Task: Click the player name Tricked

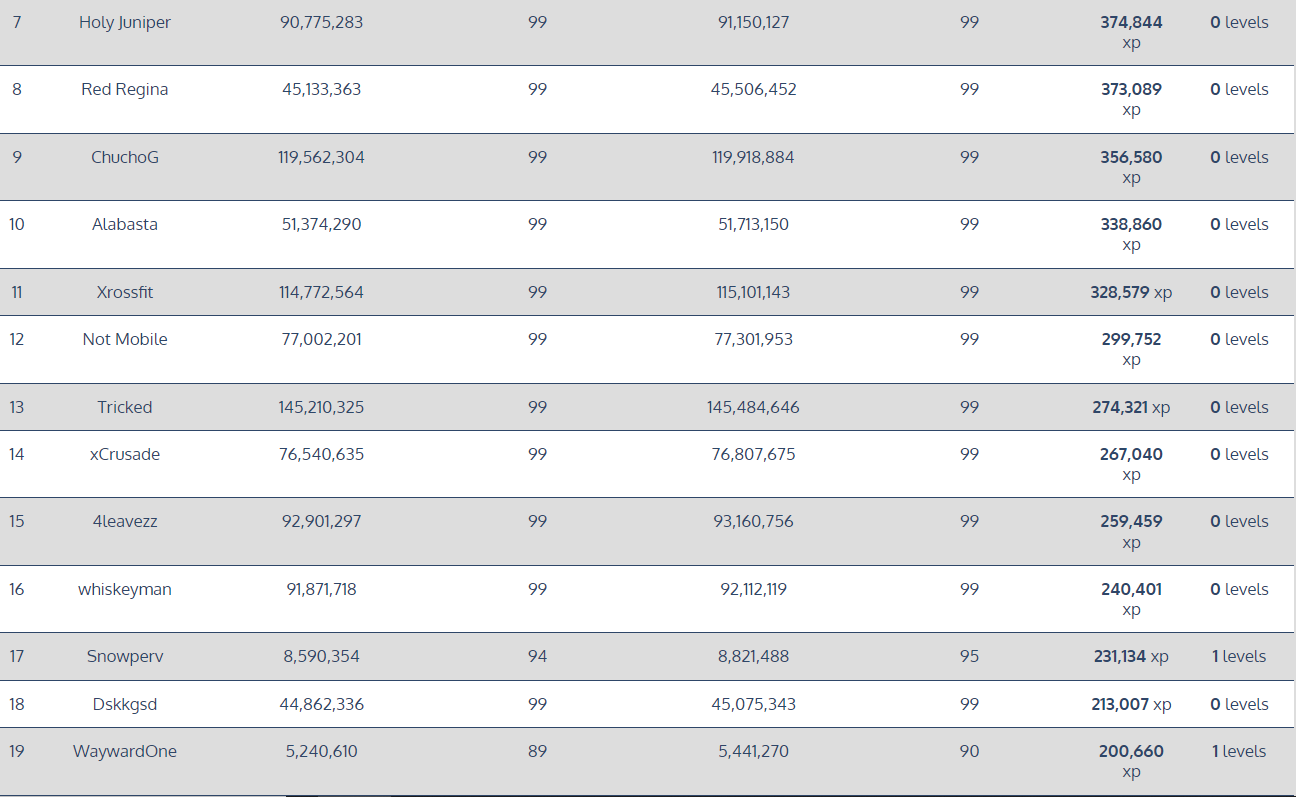Action: coord(125,407)
